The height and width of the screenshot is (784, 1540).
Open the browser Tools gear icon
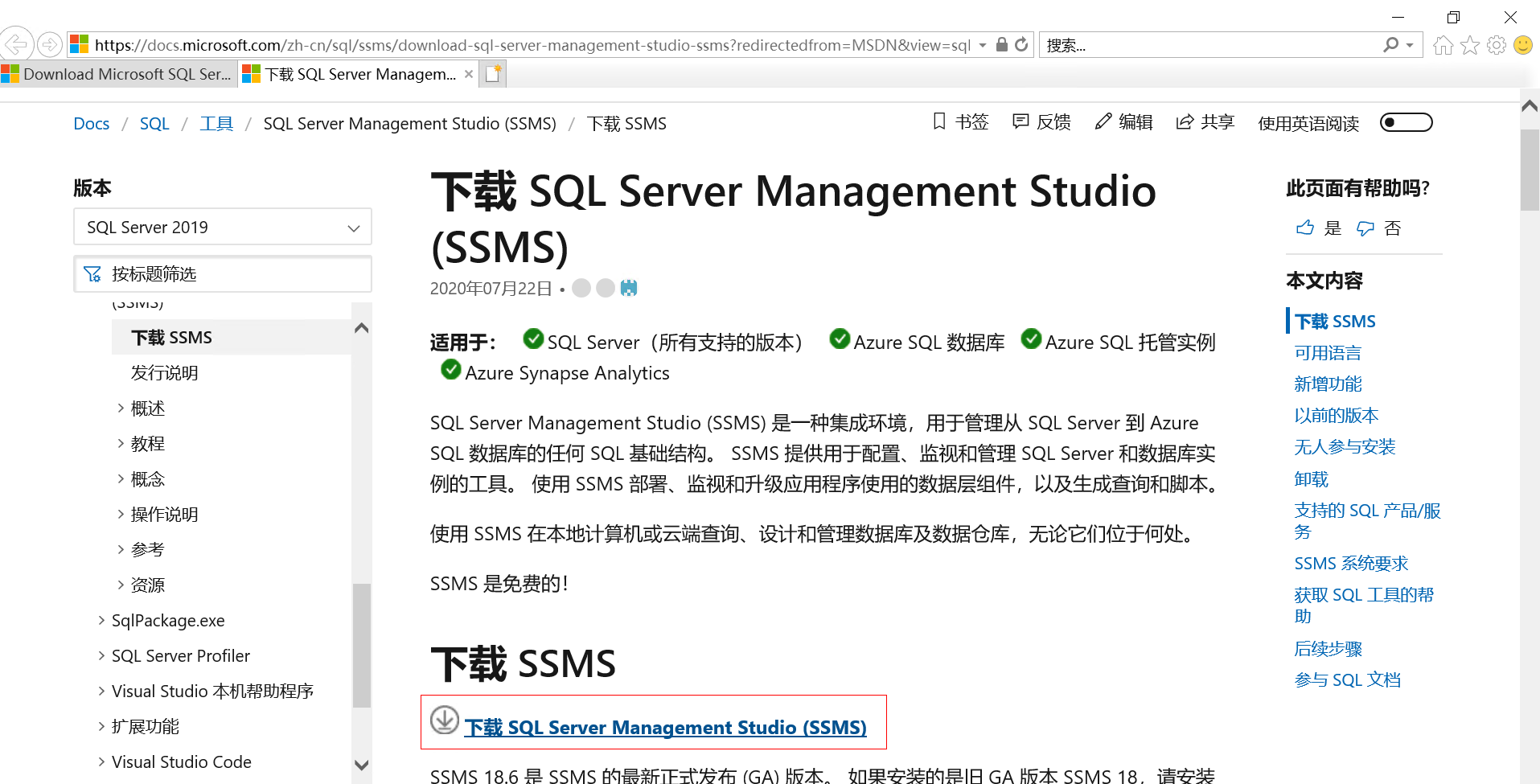[x=1497, y=45]
